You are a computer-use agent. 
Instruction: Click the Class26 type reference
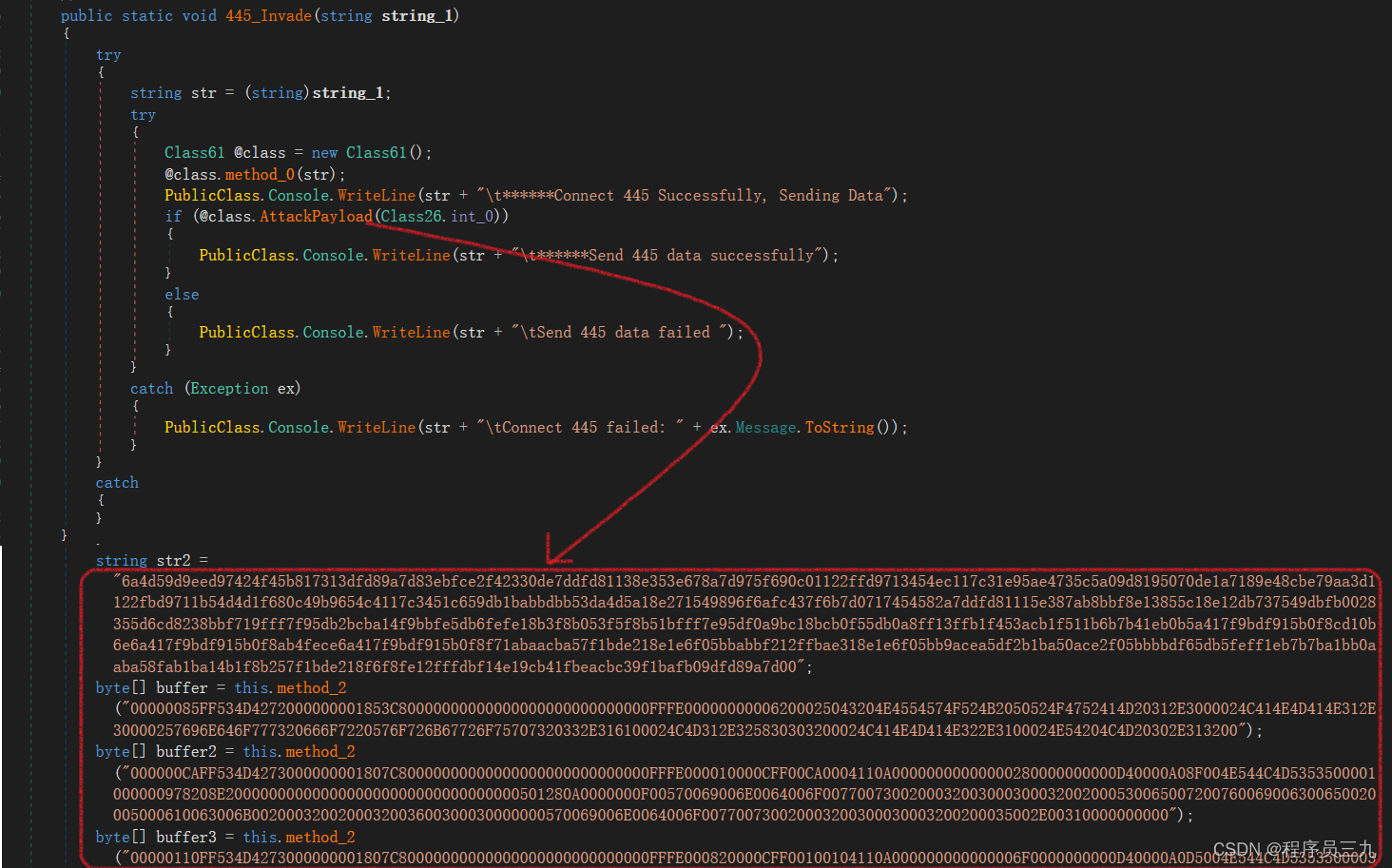[x=412, y=217]
